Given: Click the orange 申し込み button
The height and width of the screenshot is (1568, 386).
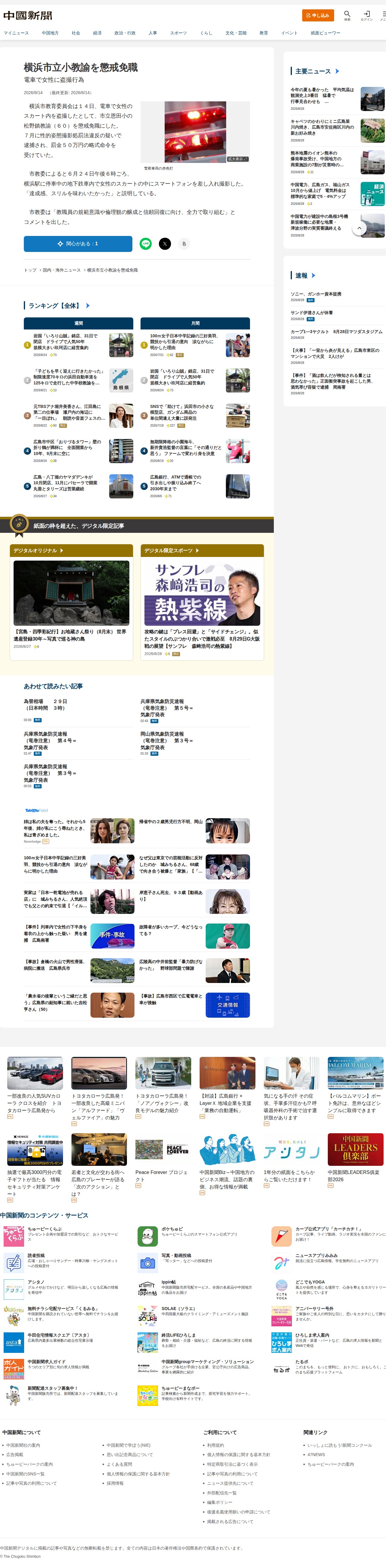Looking at the screenshot, I should [318, 15].
